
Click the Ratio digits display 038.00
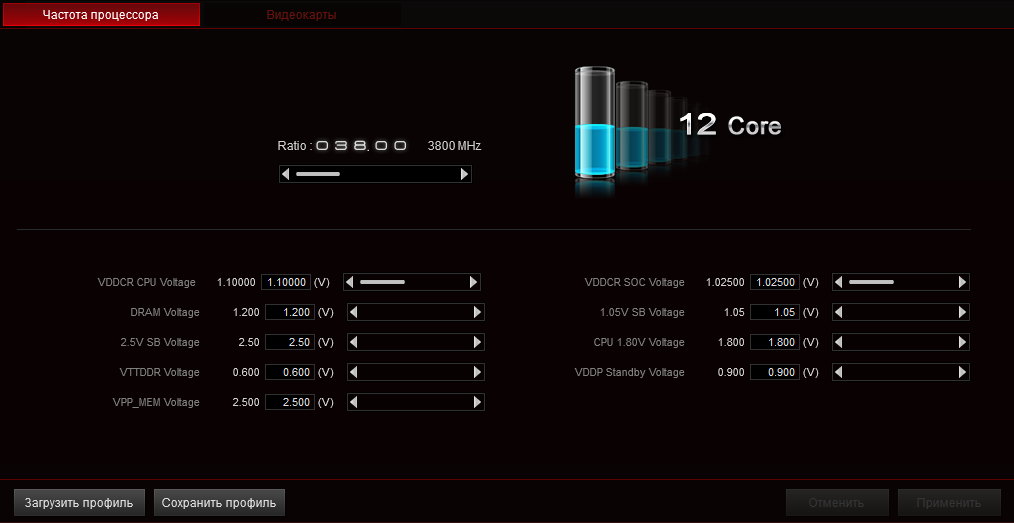pos(361,146)
